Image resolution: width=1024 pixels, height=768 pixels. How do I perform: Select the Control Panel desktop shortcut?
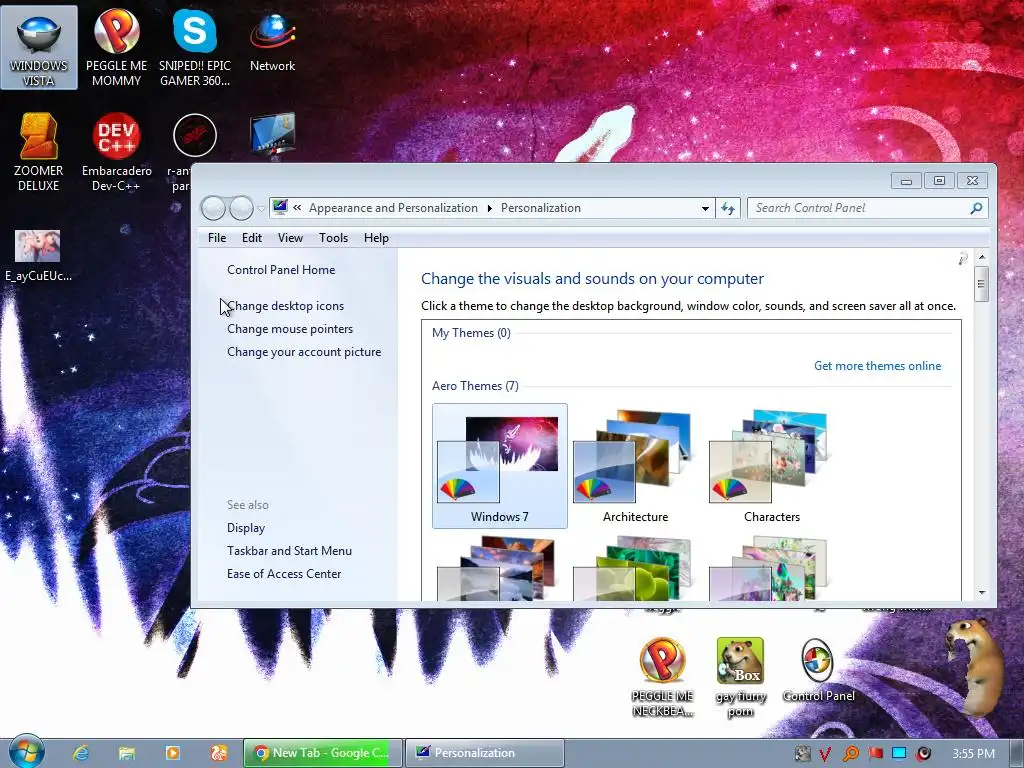click(818, 670)
